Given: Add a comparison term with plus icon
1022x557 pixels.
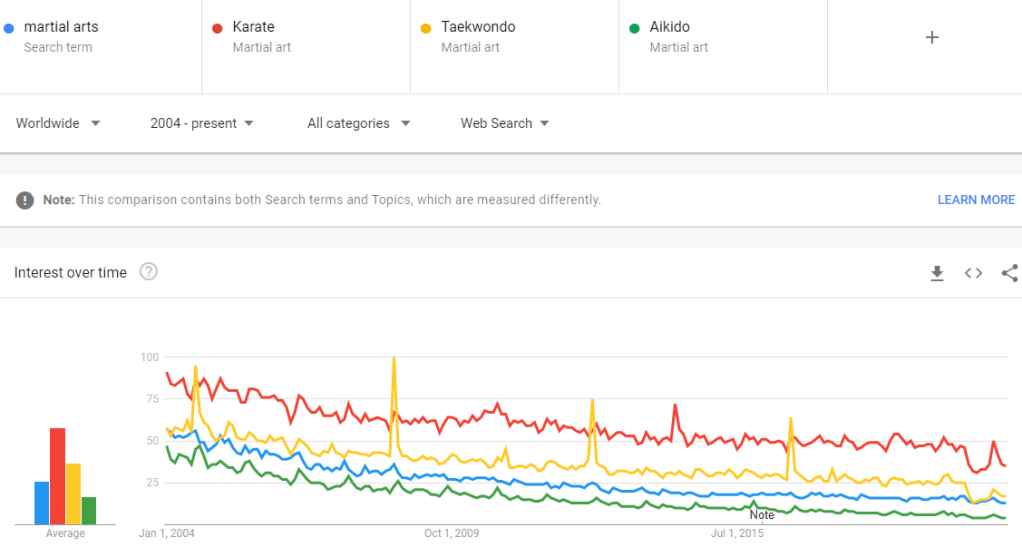Looking at the screenshot, I should pyautogui.click(x=932, y=37).
